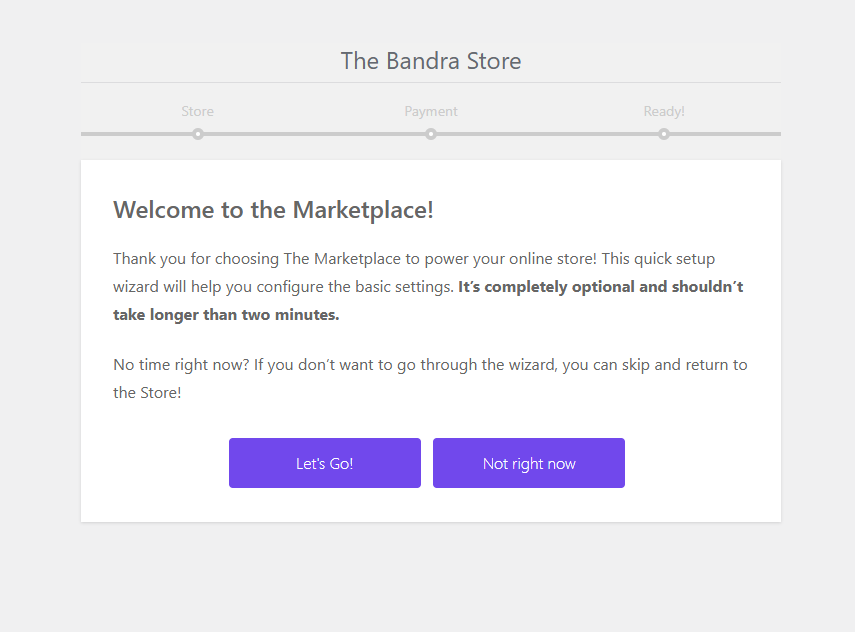
Task: Click the last milestone dot on progress track
Action: (664, 133)
